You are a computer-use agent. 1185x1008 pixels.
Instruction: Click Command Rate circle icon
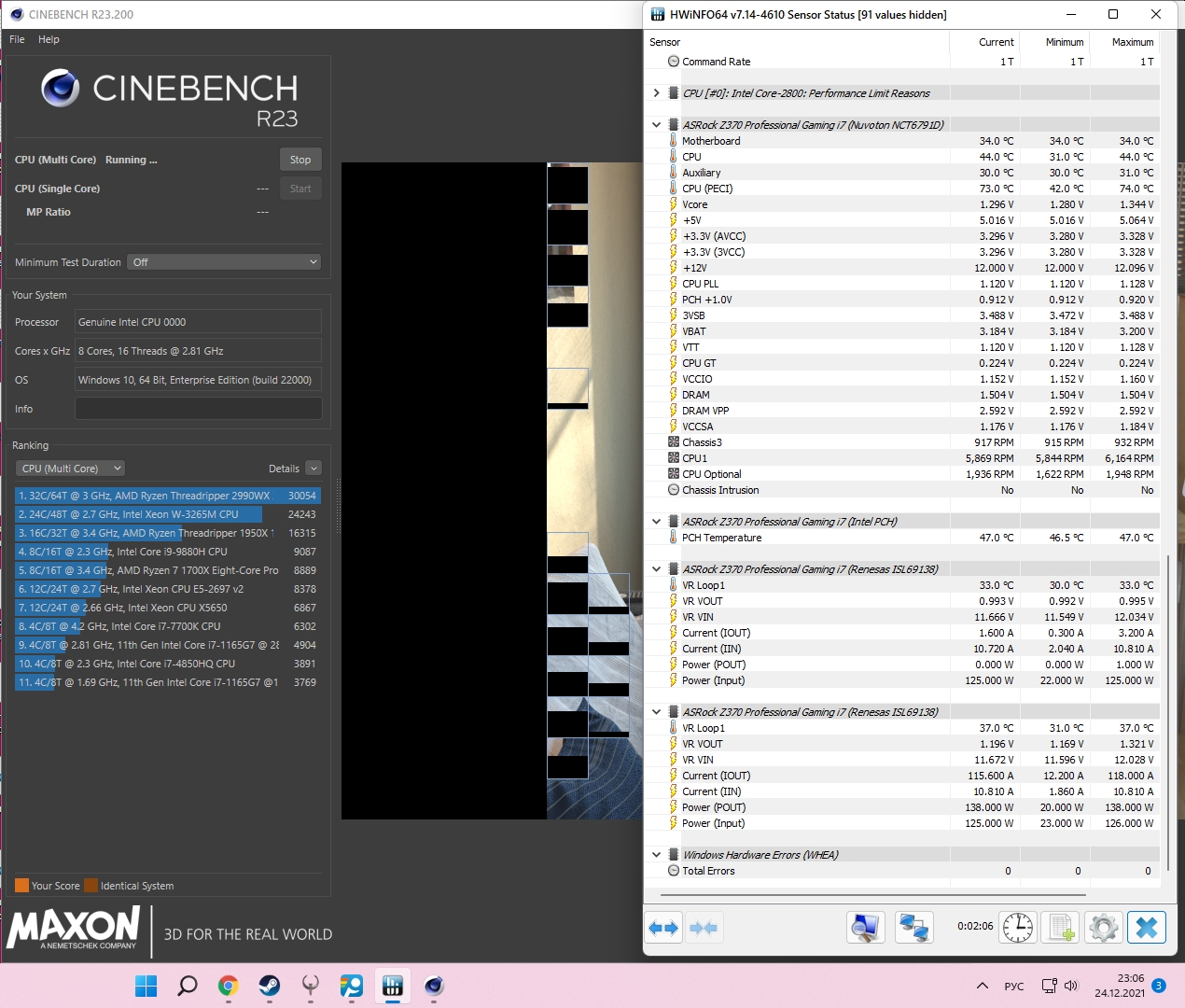674,62
